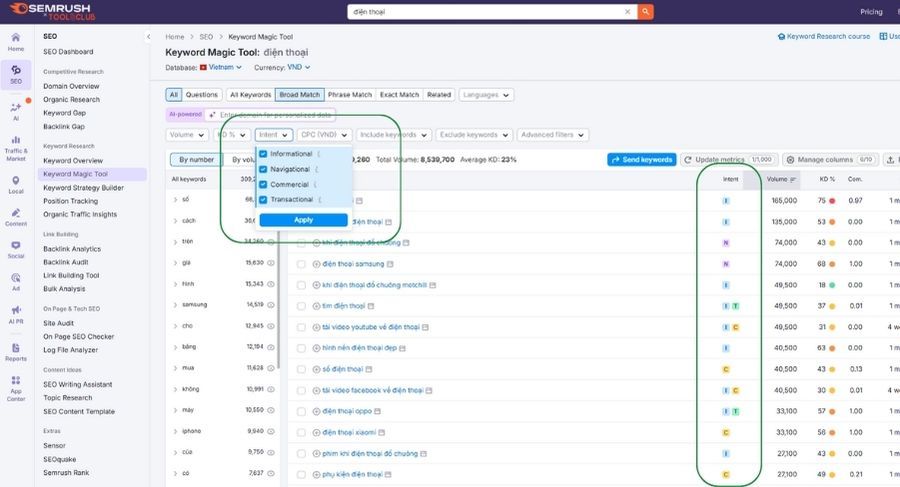Open the App Center sidebar icon
The height and width of the screenshot is (487, 900).
click(15, 388)
